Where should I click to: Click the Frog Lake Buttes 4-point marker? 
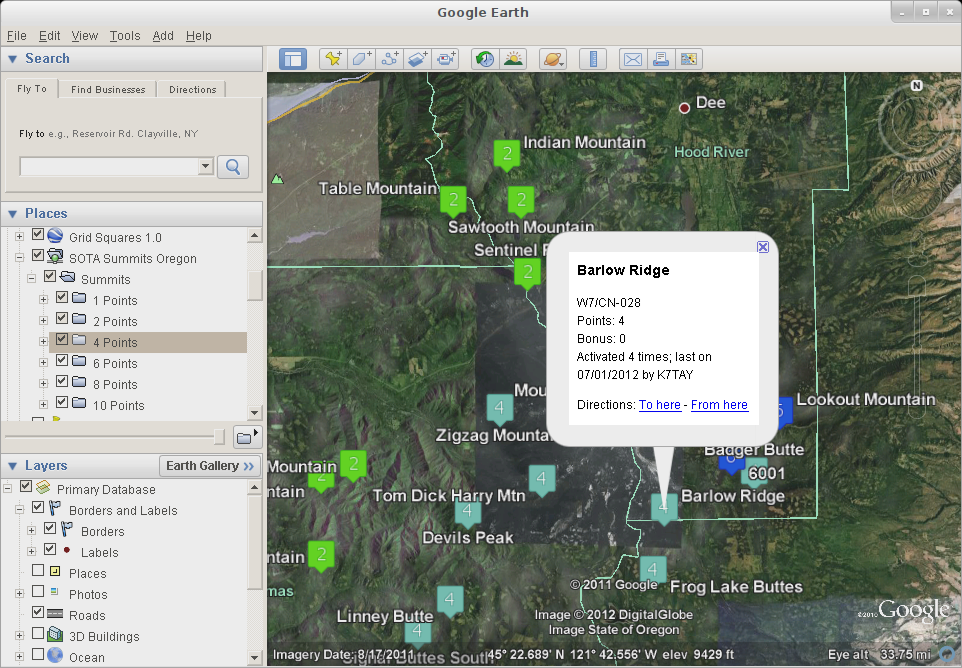pos(652,569)
